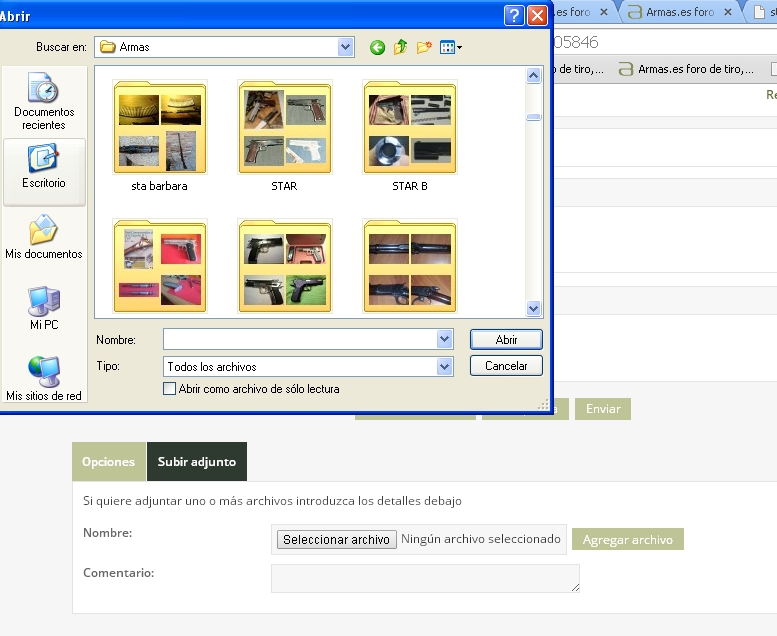Click the green Back arrow icon
777x636 pixels.
(x=377, y=47)
